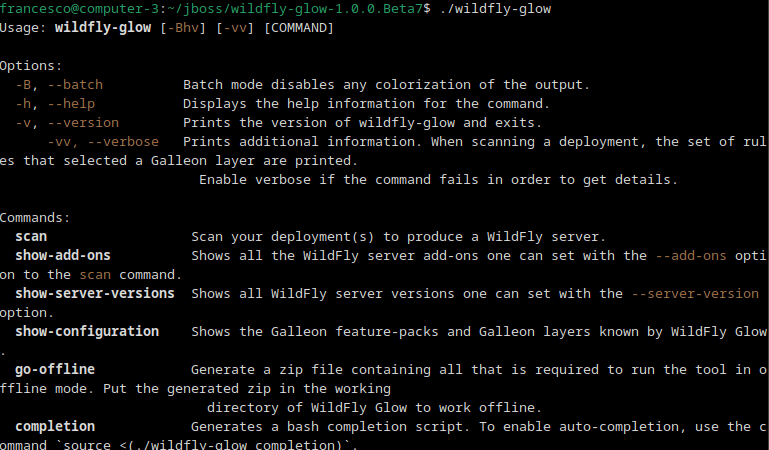Screen dimensions: 769x450
Task: Click the orange scan word before 'command.'
Action: point(95,275)
